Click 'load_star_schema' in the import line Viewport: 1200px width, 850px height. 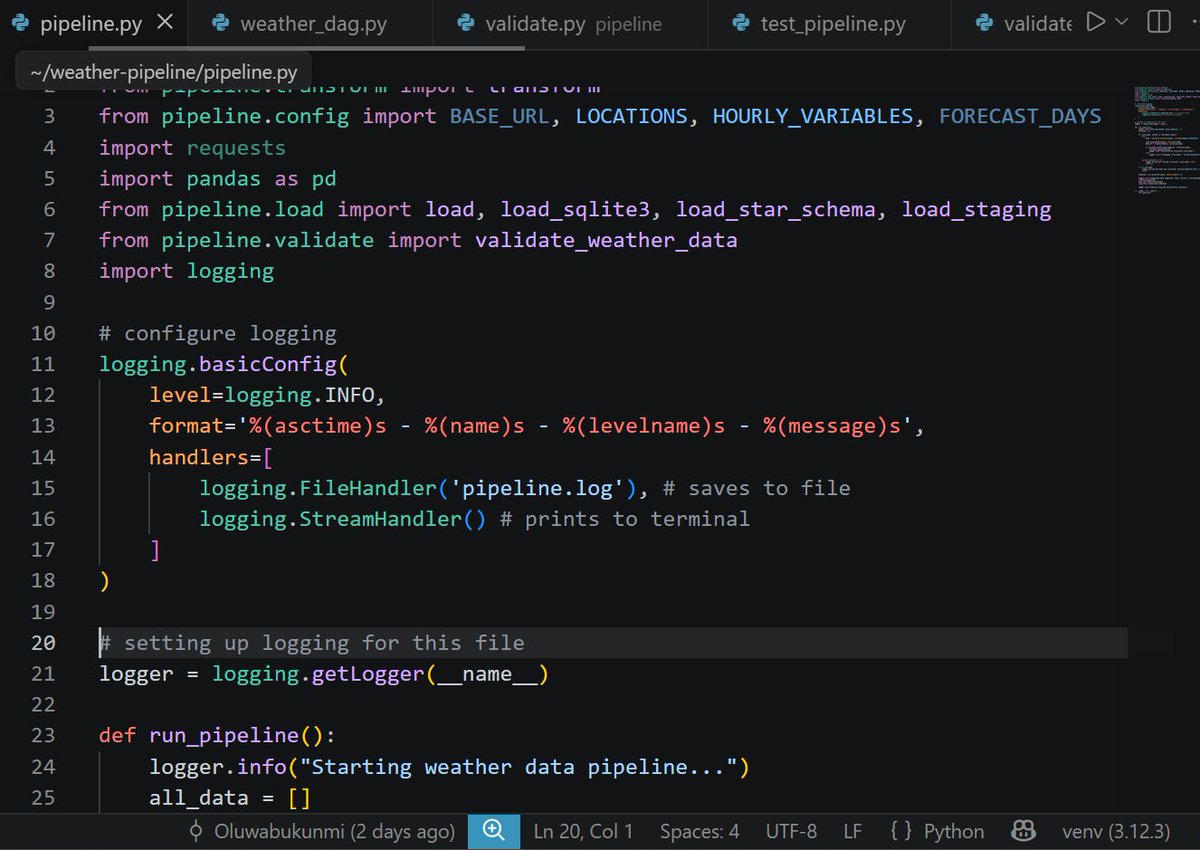click(782, 209)
